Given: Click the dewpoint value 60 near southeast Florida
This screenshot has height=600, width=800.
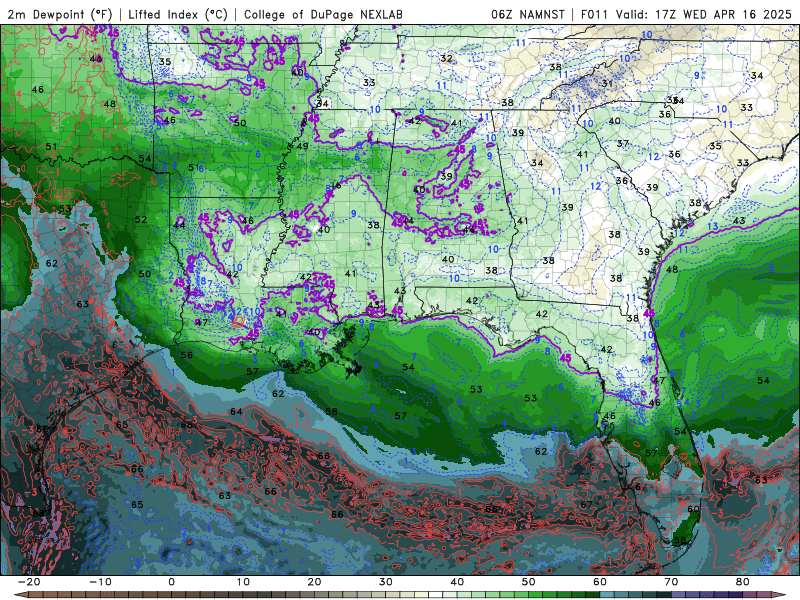Looking at the screenshot, I should (693, 509).
